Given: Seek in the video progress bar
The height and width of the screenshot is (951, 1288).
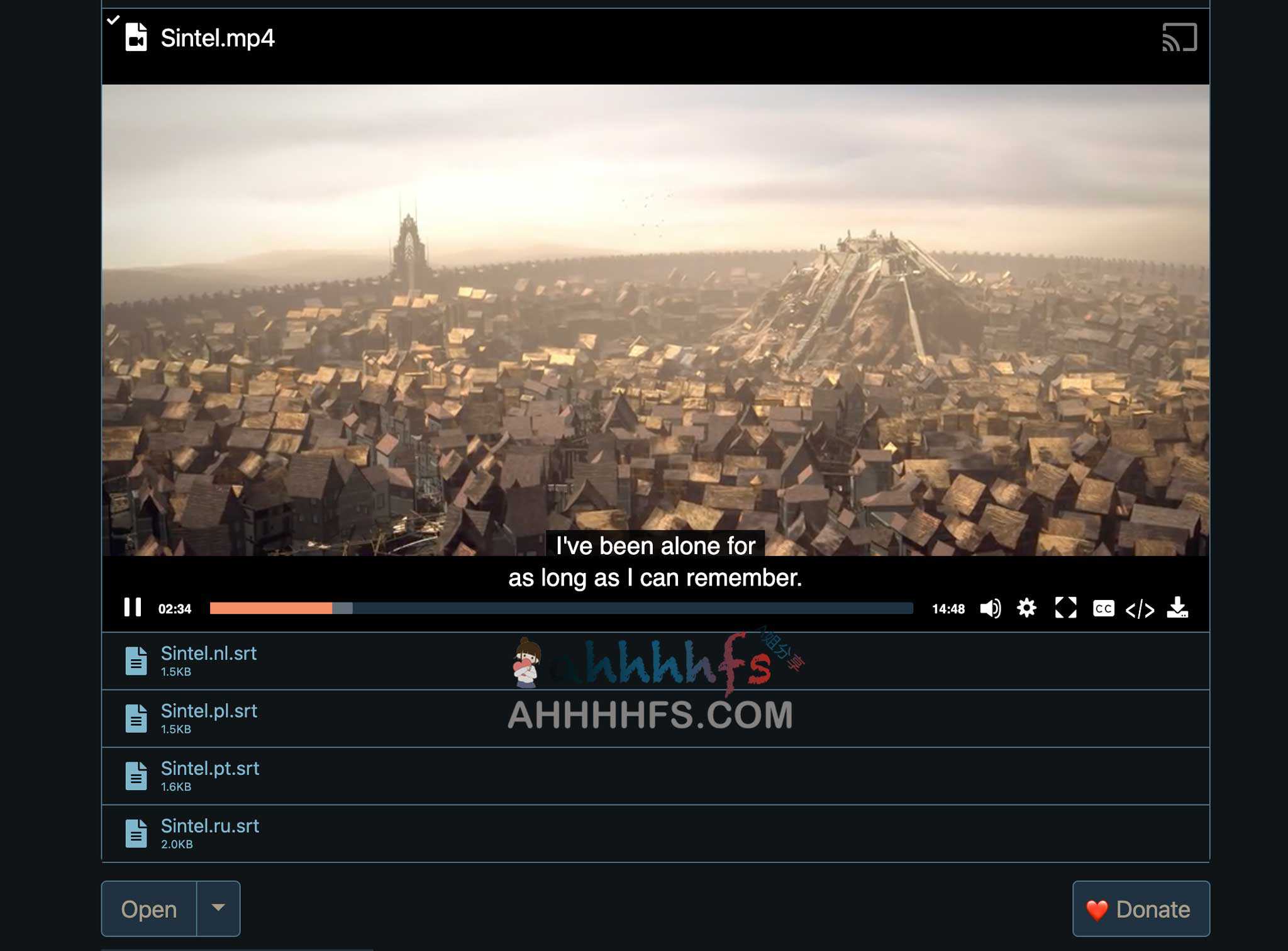Looking at the screenshot, I should [x=561, y=608].
